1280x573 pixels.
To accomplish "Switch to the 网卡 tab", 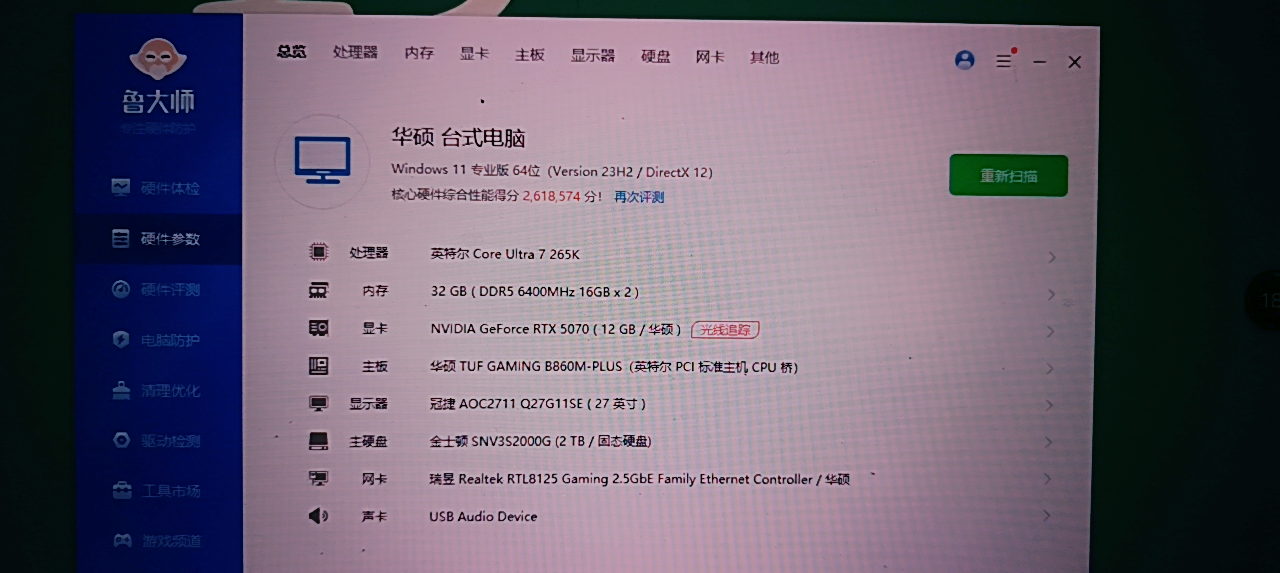I will [x=710, y=56].
